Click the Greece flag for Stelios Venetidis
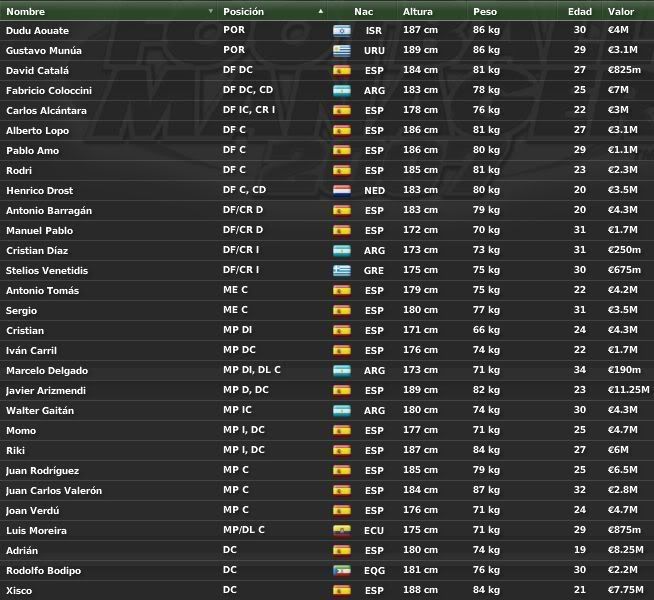The width and height of the screenshot is (654, 600). (x=342, y=271)
